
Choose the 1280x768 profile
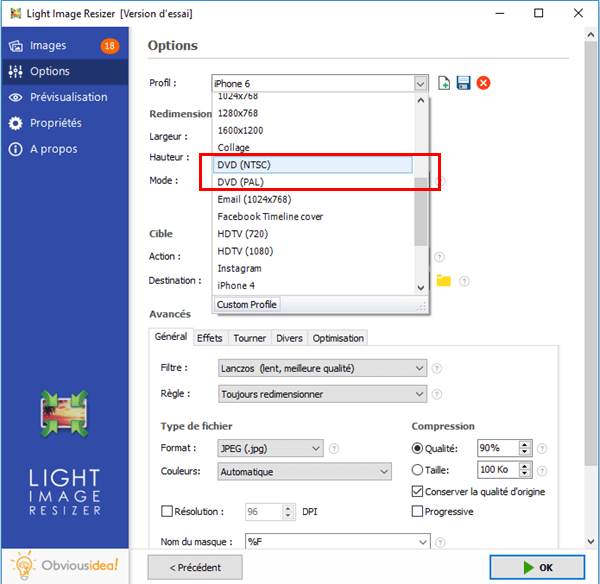[313, 113]
